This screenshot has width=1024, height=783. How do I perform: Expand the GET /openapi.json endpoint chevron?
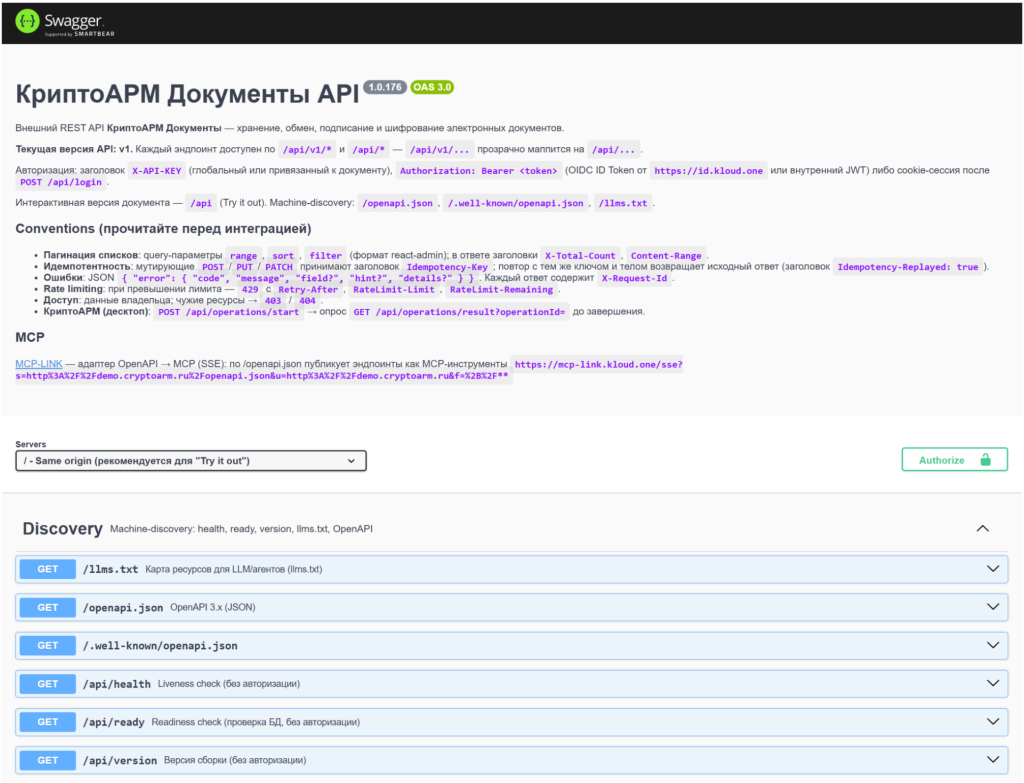pyautogui.click(x=993, y=607)
